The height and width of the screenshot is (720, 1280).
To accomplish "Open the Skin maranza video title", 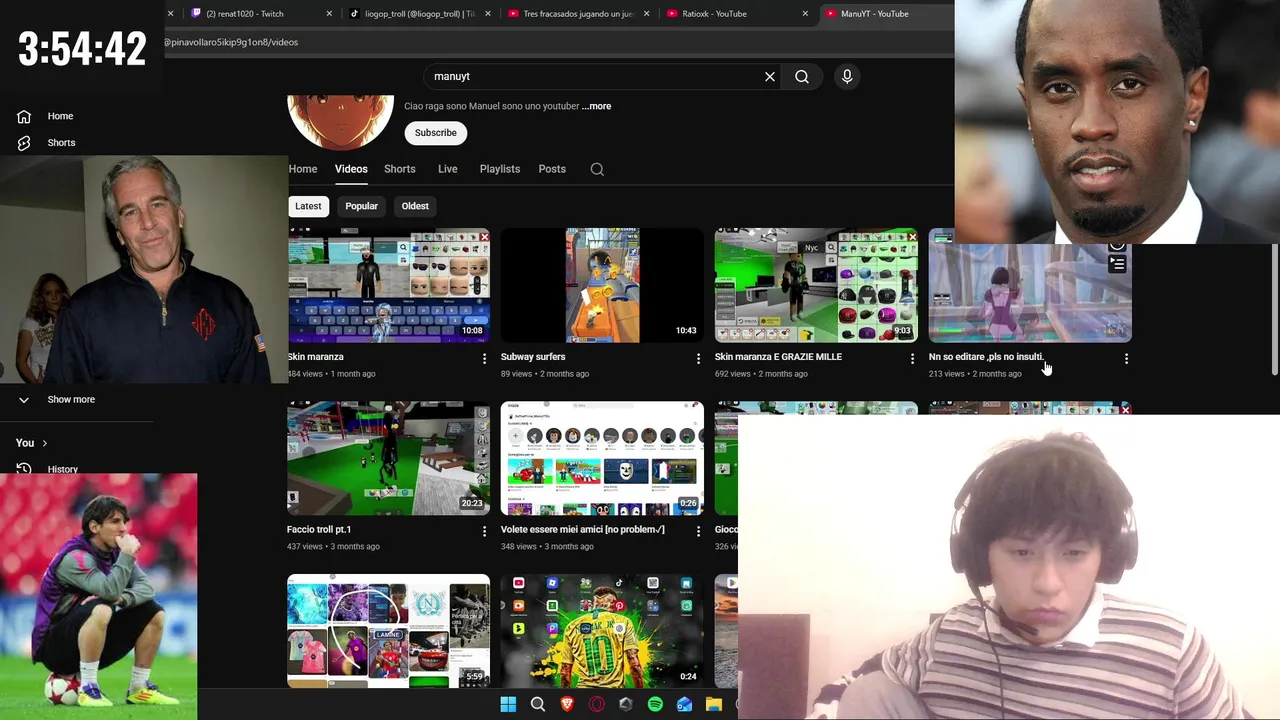I will click(316, 357).
